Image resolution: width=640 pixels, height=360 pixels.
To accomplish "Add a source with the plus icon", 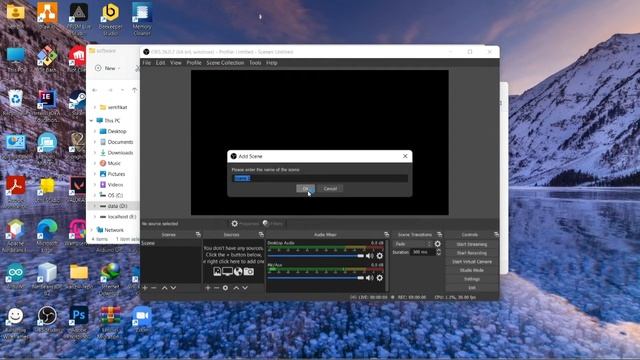I will [x=208, y=288].
